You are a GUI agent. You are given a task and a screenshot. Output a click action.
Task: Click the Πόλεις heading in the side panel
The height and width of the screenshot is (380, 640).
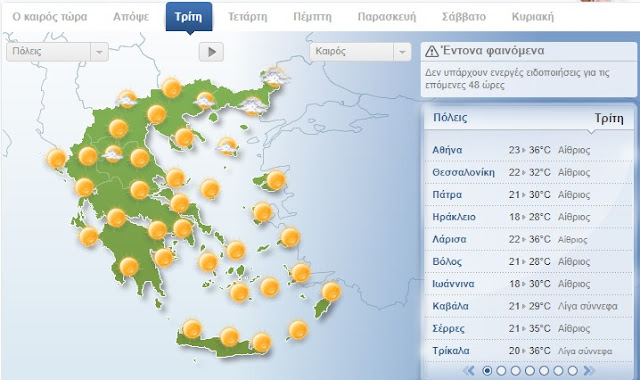coord(450,118)
